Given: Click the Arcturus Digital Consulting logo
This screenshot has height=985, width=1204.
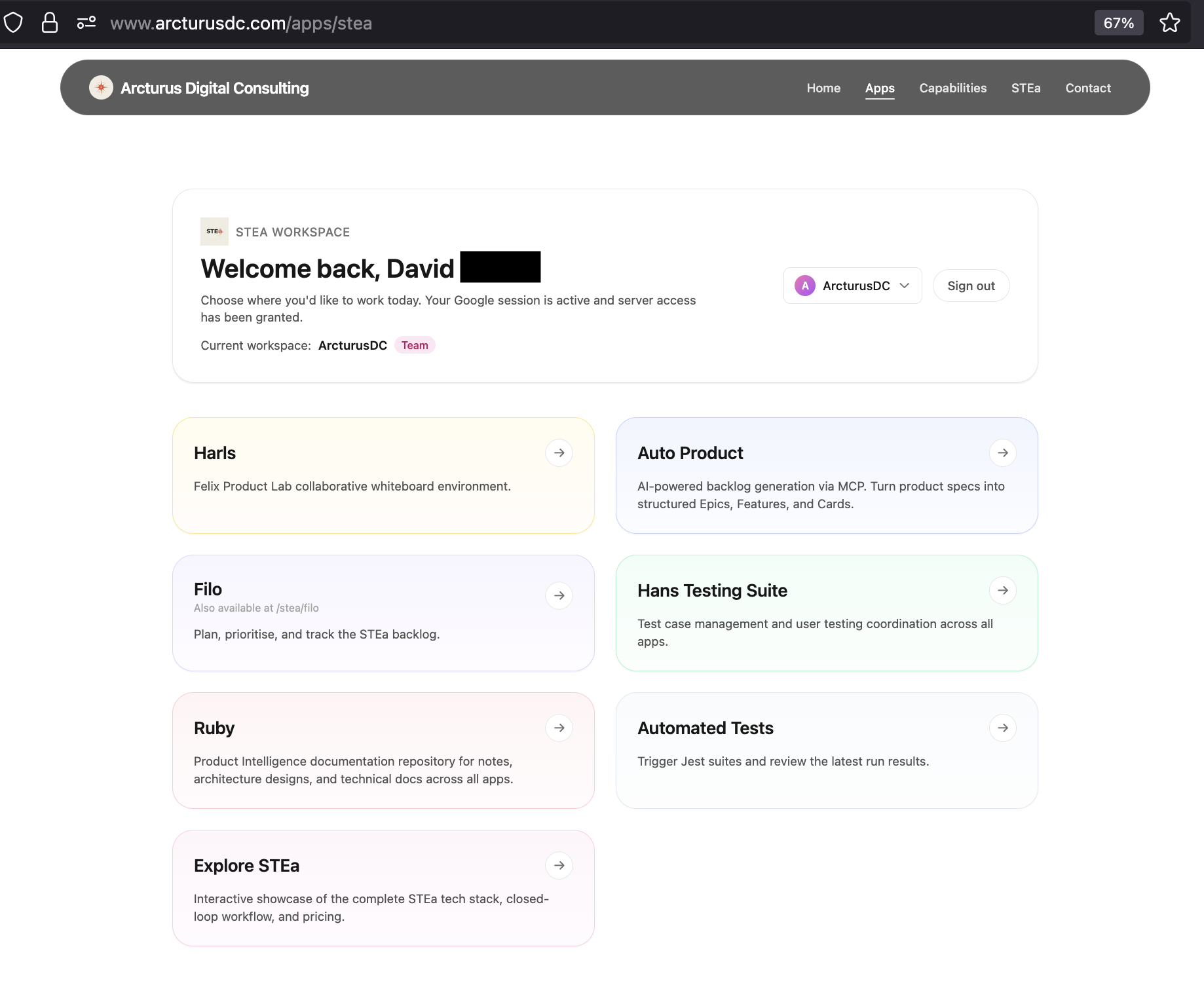Looking at the screenshot, I should 102,87.
